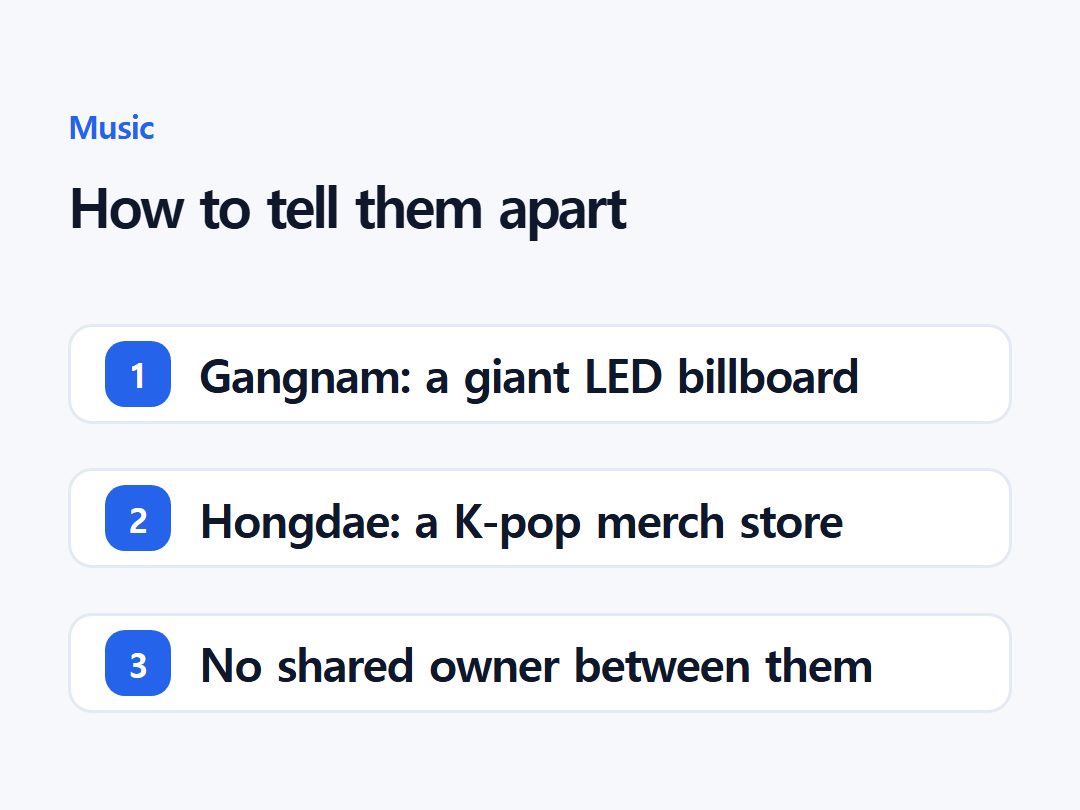Click the word 'Hongdae:' in item two
The image size is (1080, 810).
click(x=300, y=522)
